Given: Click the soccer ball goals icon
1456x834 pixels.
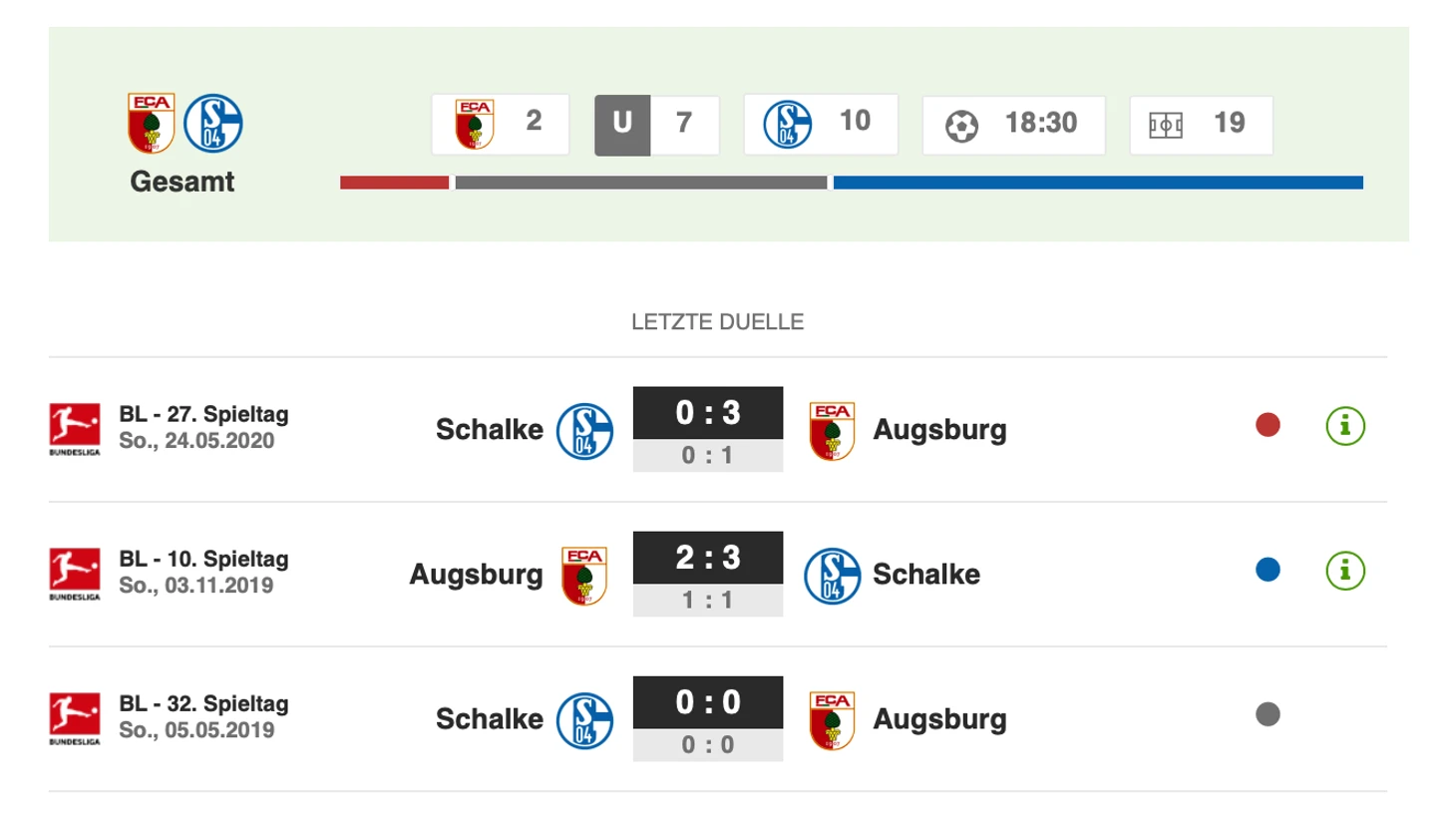Looking at the screenshot, I should 961,126.
